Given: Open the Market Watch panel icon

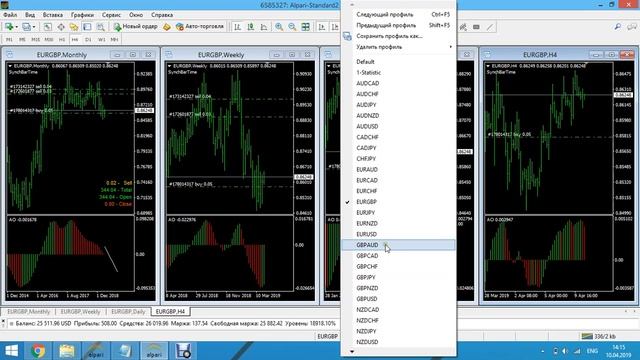Looking at the screenshot, I should pyautogui.click(x=48, y=27).
